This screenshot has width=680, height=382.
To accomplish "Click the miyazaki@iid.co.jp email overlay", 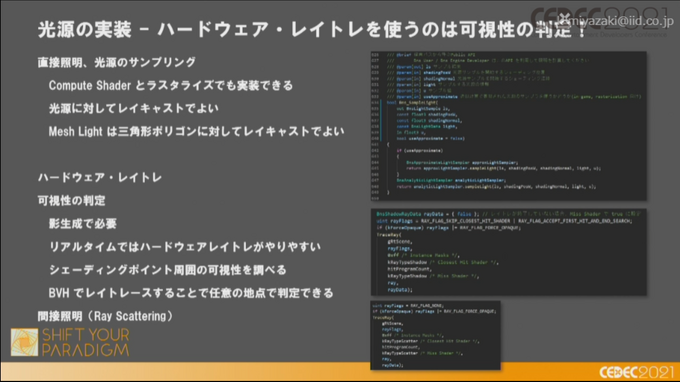I will coord(622,20).
